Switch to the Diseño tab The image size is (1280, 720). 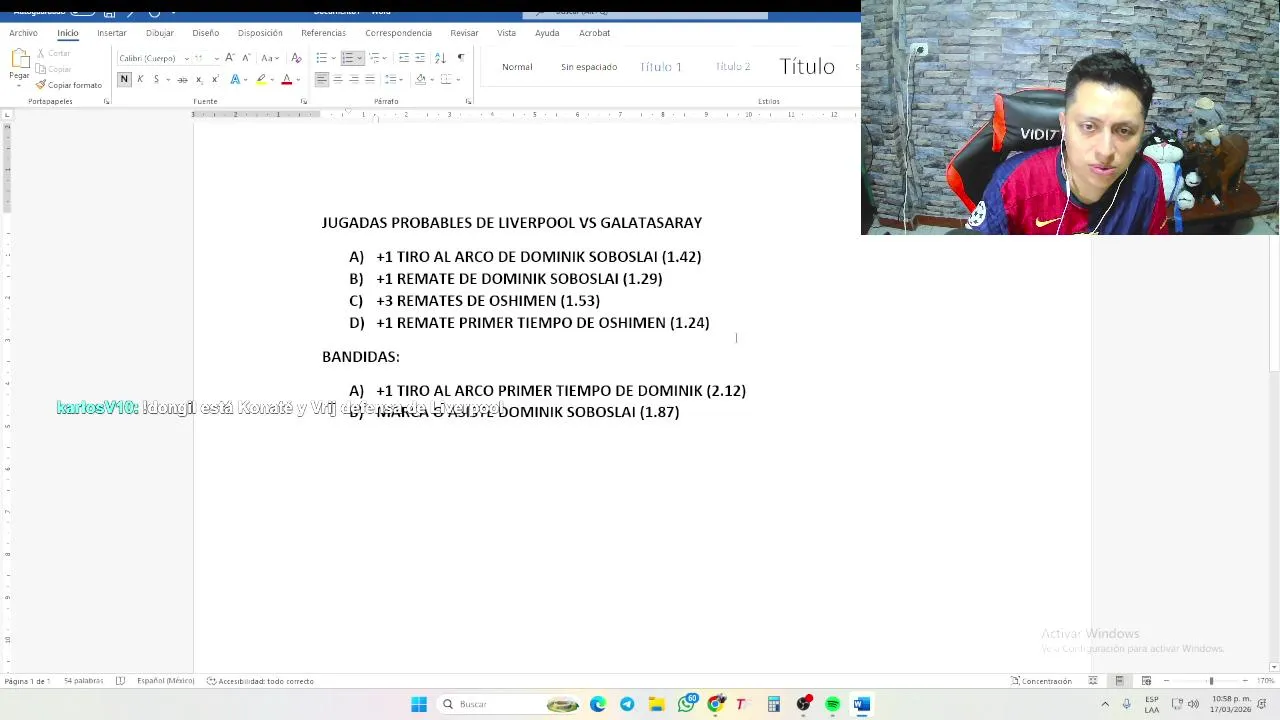205,33
